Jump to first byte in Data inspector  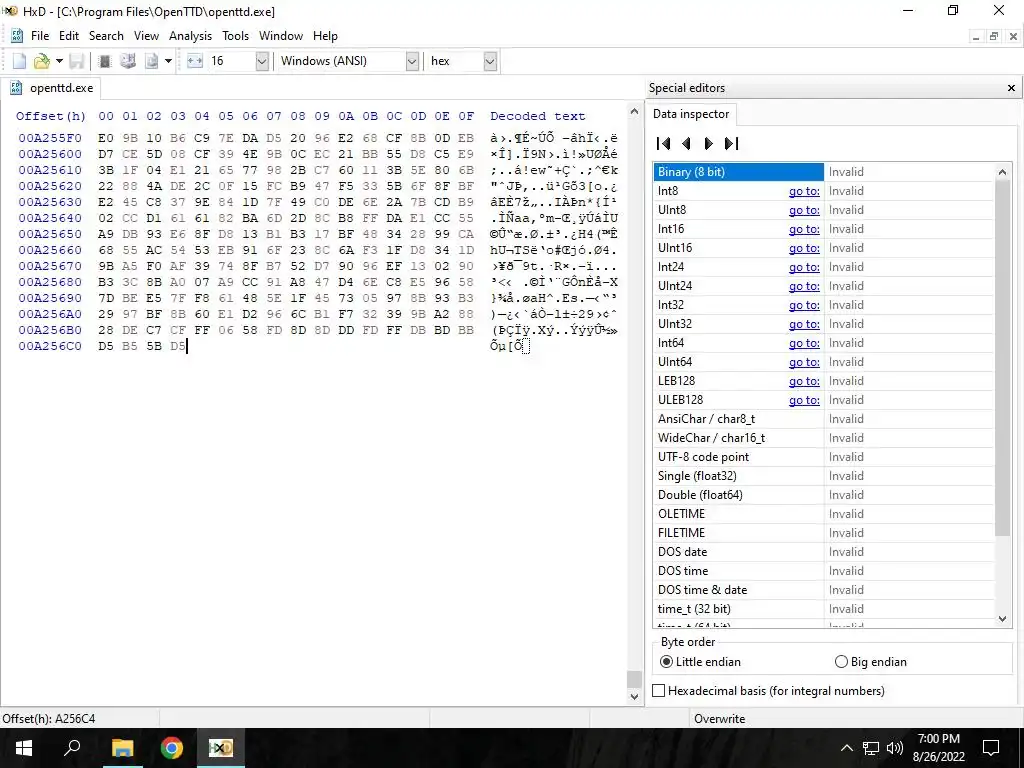664,144
